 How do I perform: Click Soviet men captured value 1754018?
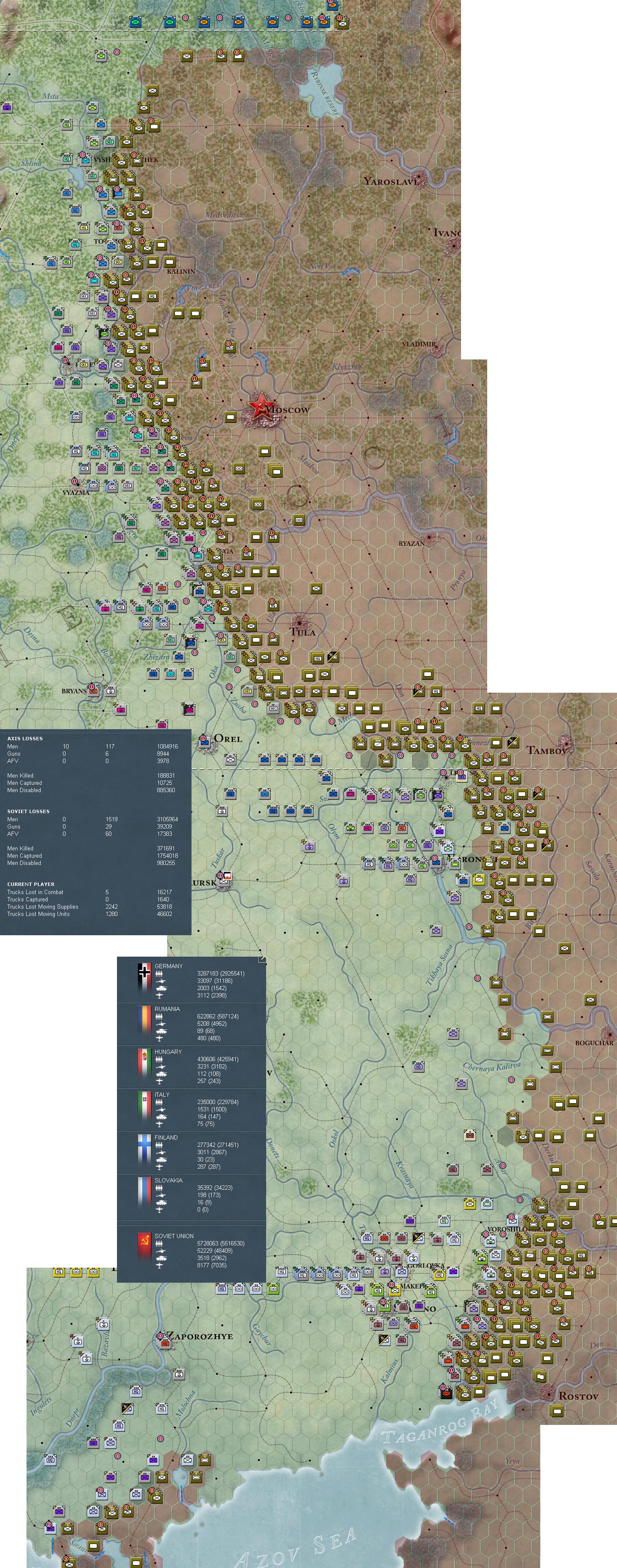tap(168, 856)
